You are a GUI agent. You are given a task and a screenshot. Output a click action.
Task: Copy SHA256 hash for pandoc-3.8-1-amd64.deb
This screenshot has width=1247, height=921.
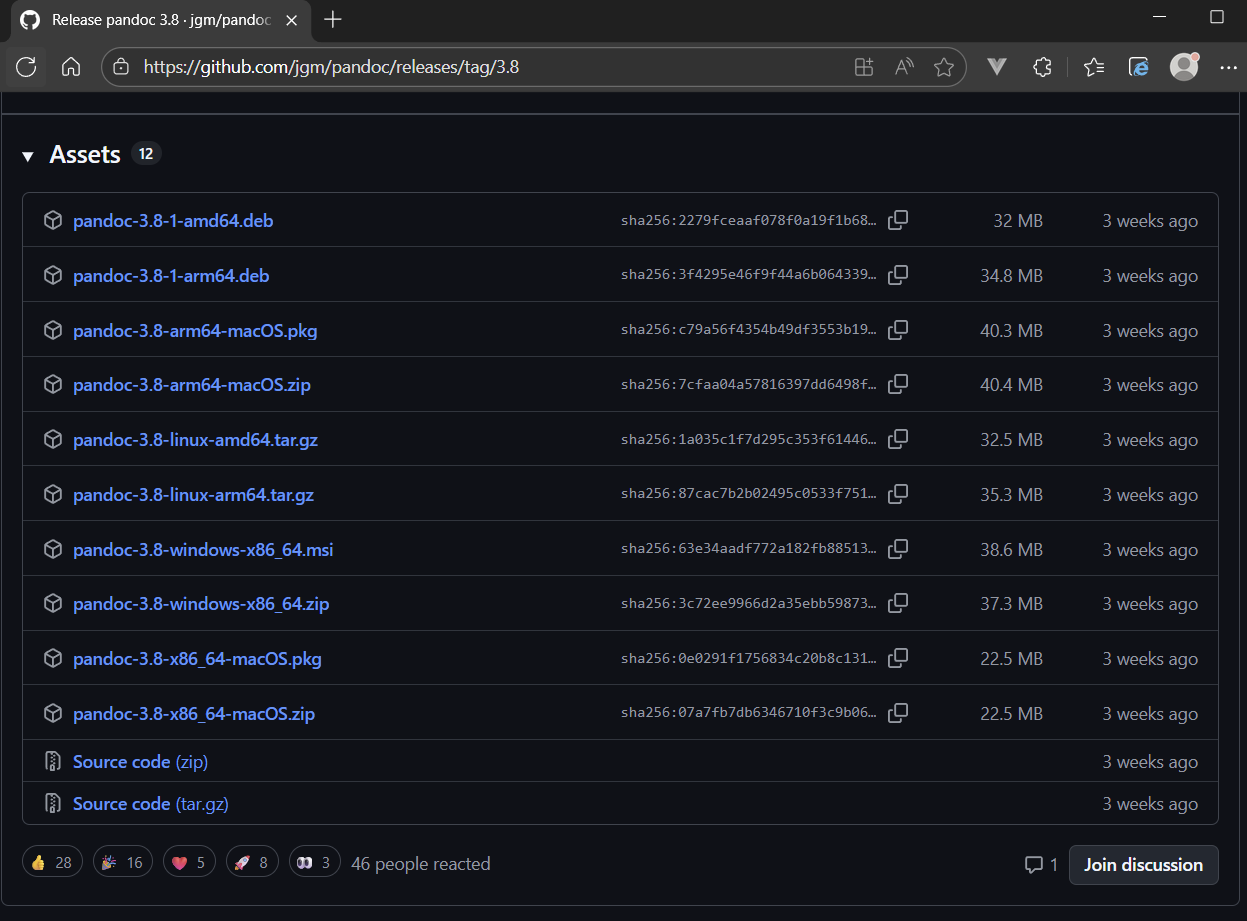pos(898,220)
